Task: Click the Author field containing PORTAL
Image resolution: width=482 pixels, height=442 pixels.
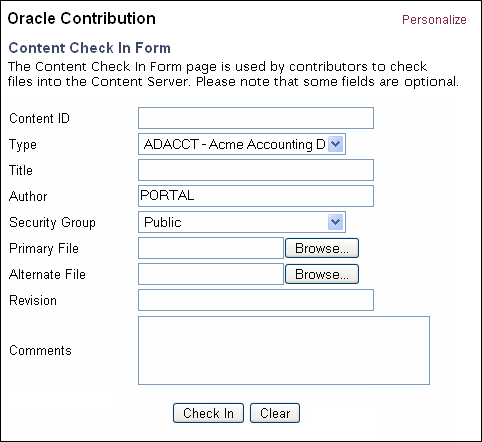Action: (x=256, y=196)
